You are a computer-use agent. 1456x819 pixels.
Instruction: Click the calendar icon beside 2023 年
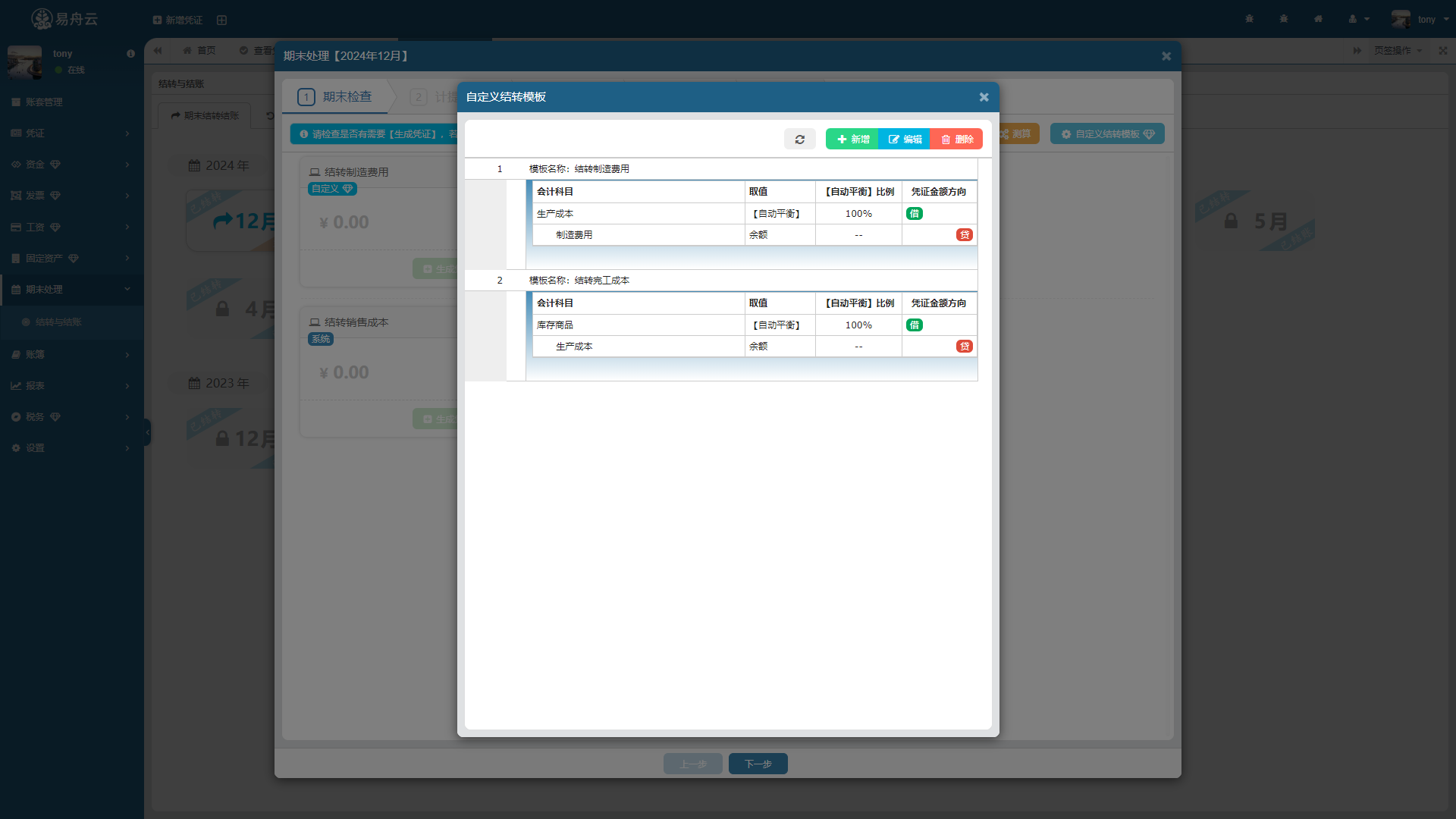click(195, 383)
